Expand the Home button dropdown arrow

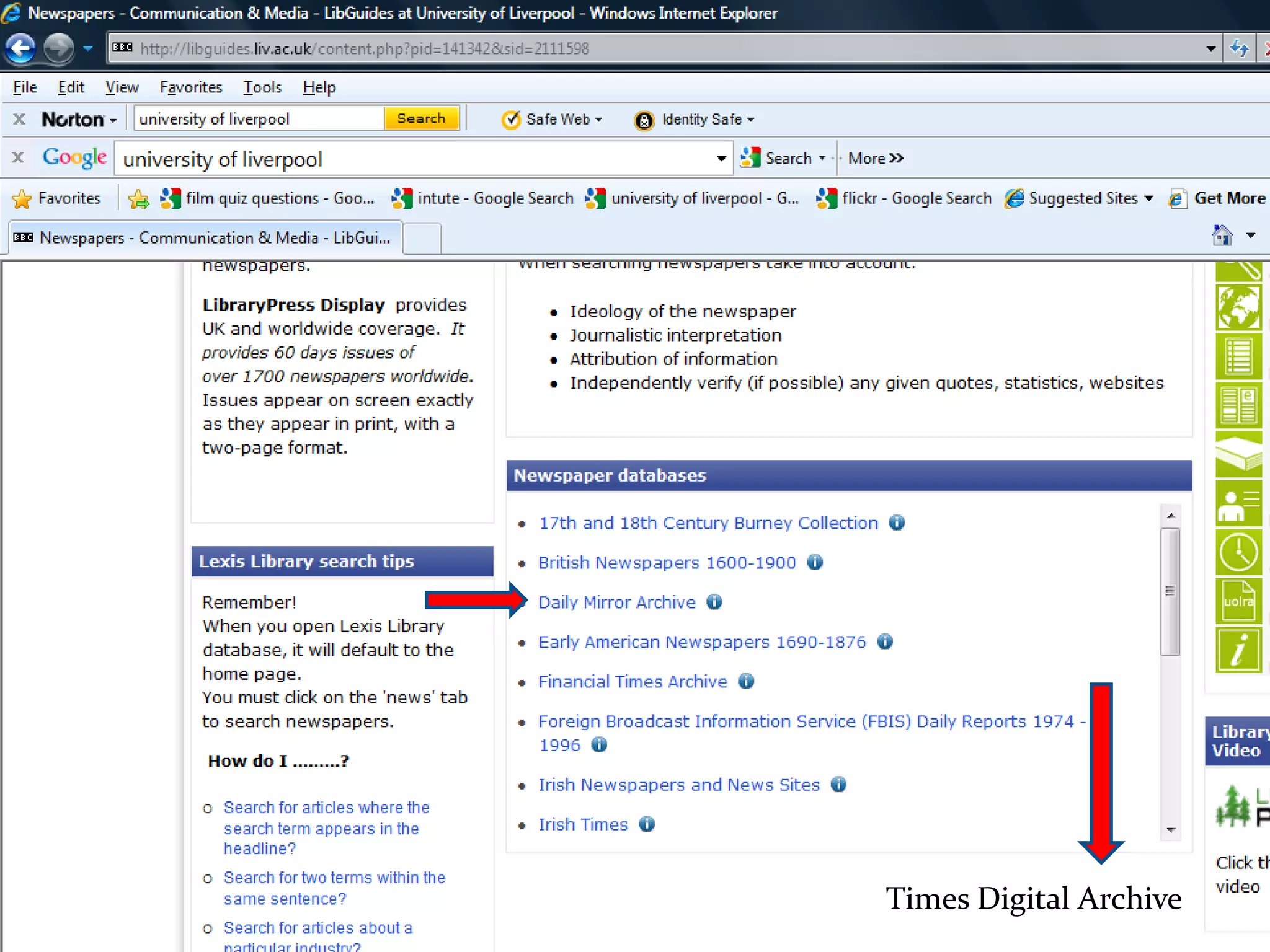coord(1251,236)
